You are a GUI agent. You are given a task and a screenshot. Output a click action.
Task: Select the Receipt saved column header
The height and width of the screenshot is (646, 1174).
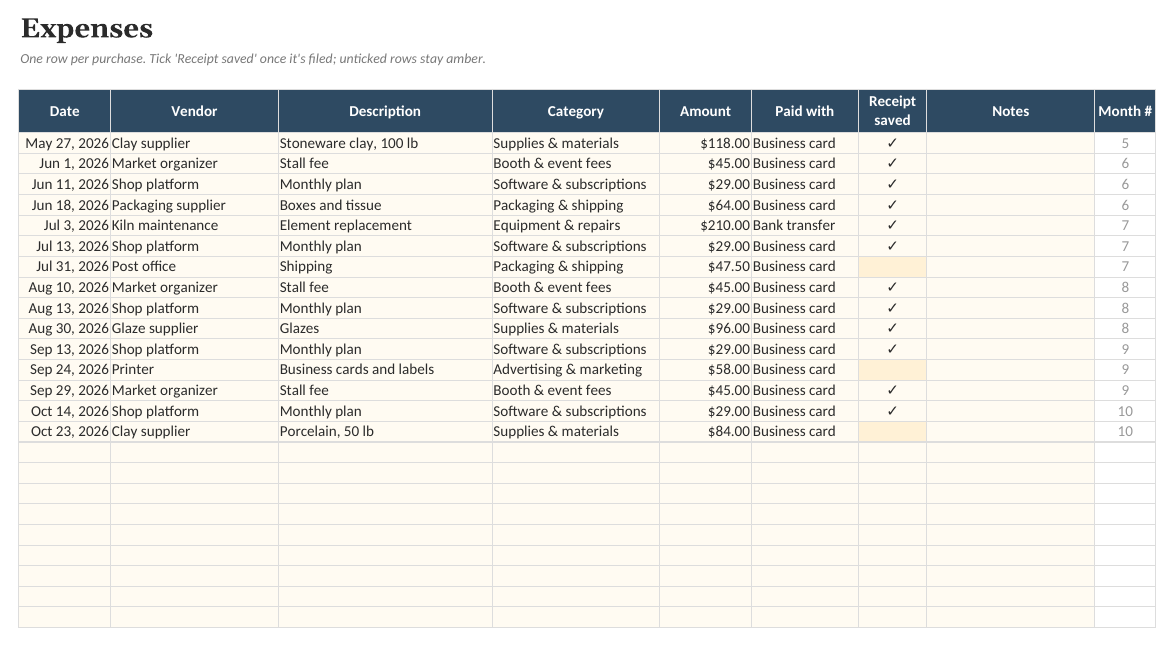point(892,111)
